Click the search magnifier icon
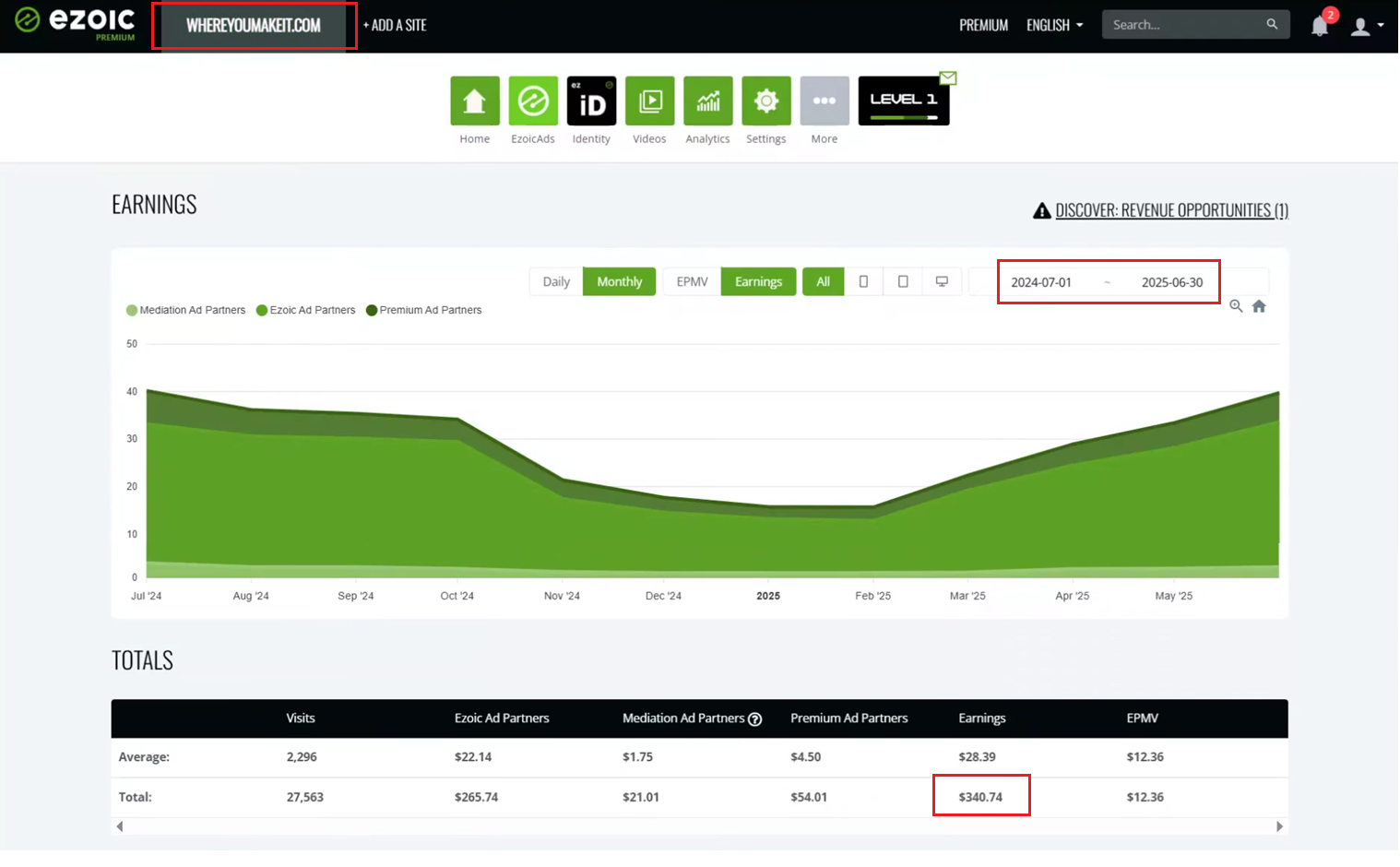Screen dimensions: 1400x867 pos(1272,24)
